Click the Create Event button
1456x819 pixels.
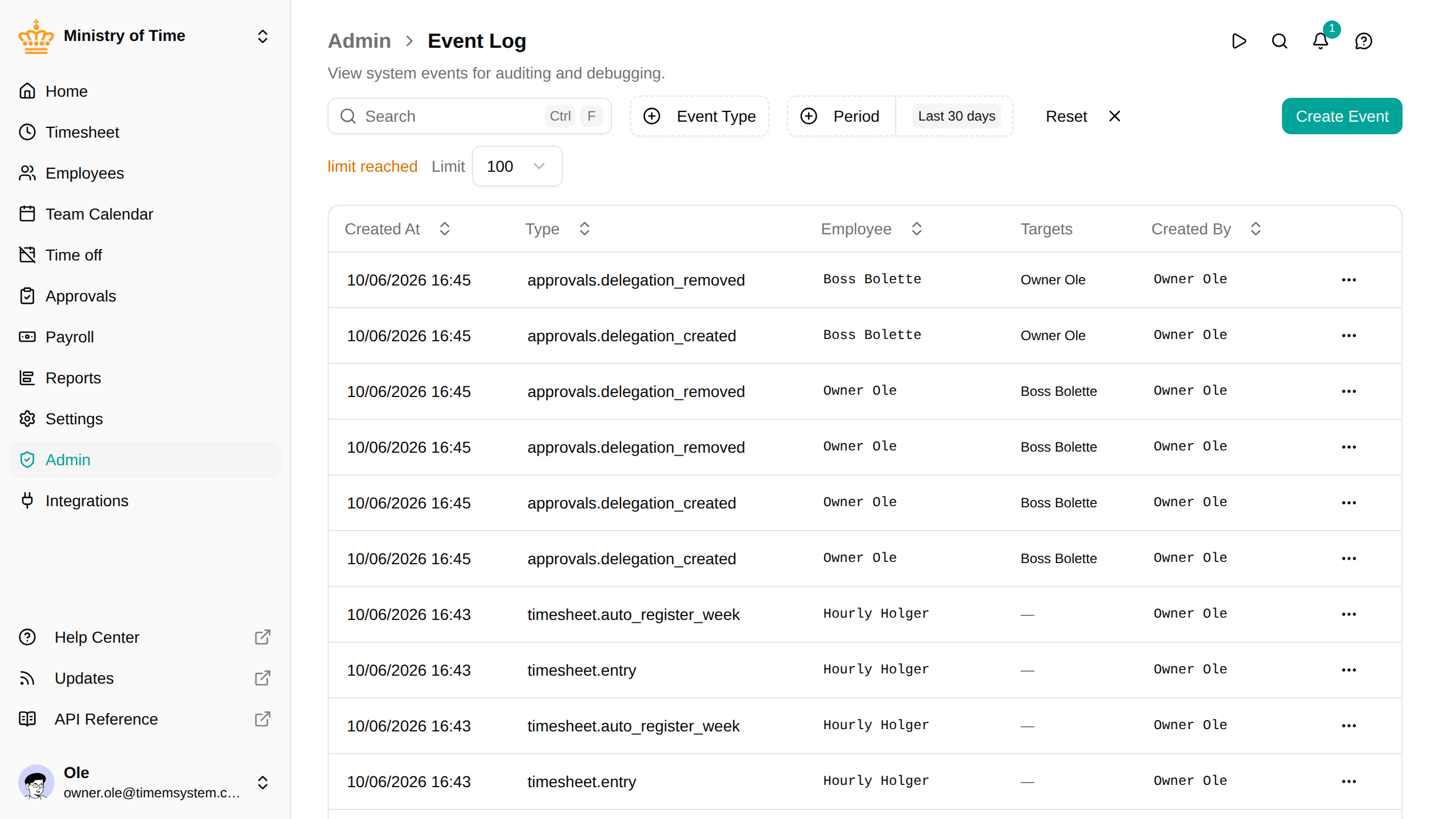pos(1342,116)
